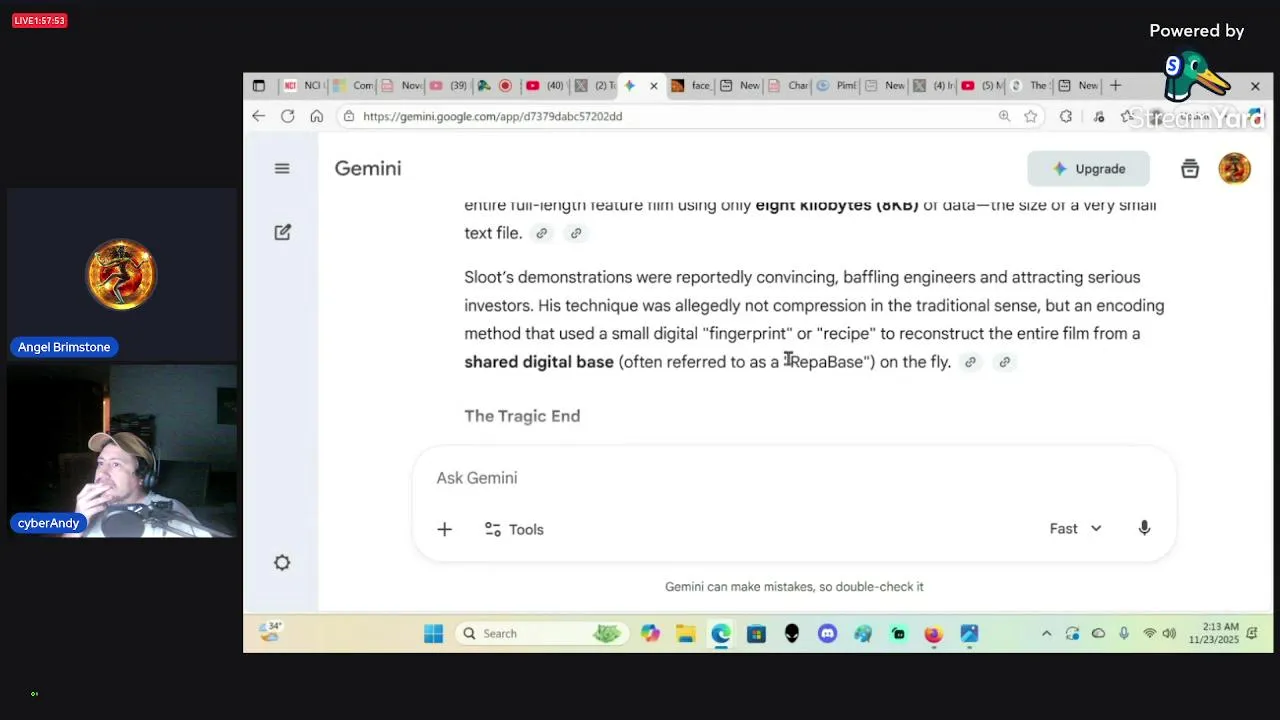Open the Wi-Fi network icon in the tray
1280x720 pixels.
coord(1149,633)
